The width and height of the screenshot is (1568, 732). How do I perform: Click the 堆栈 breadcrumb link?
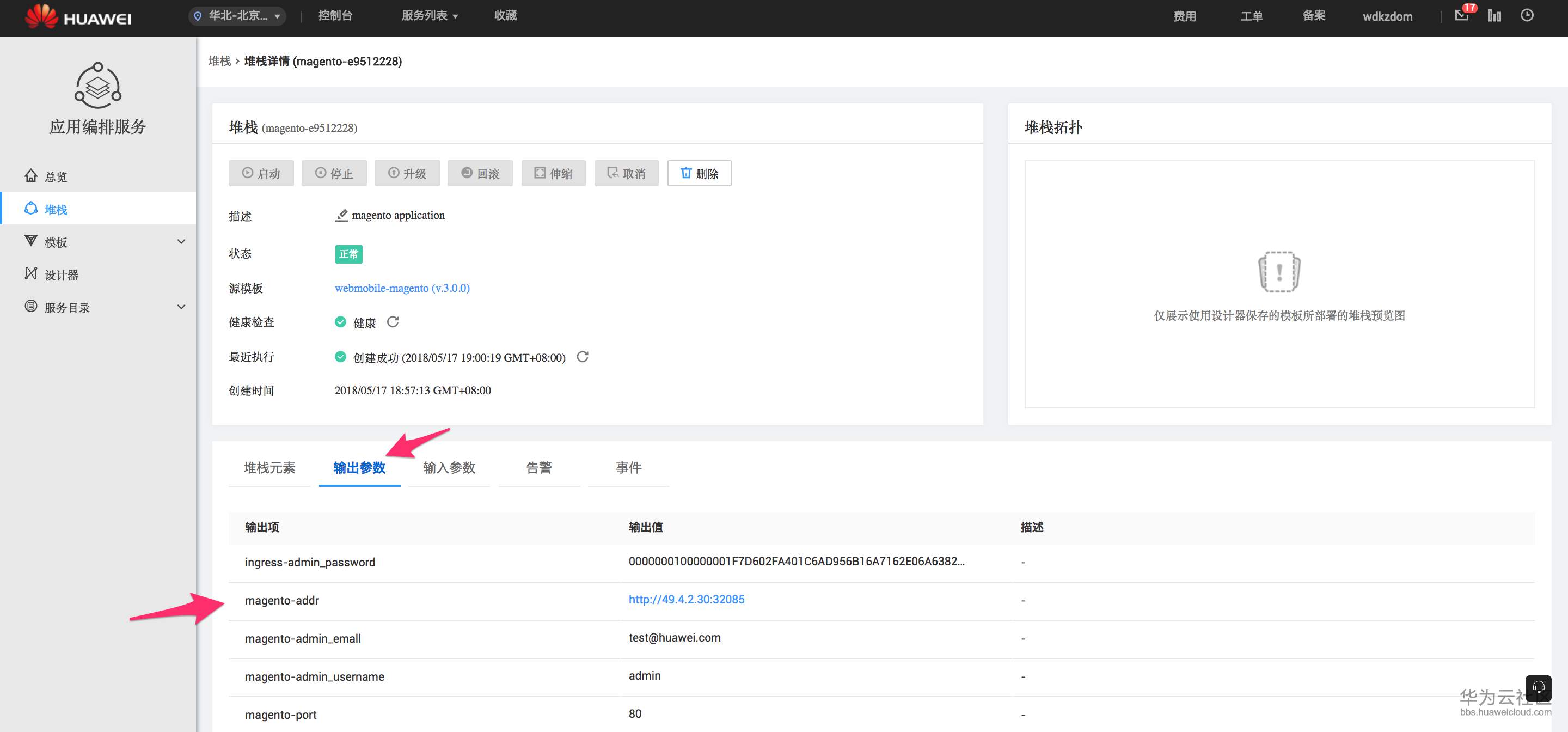(x=219, y=61)
